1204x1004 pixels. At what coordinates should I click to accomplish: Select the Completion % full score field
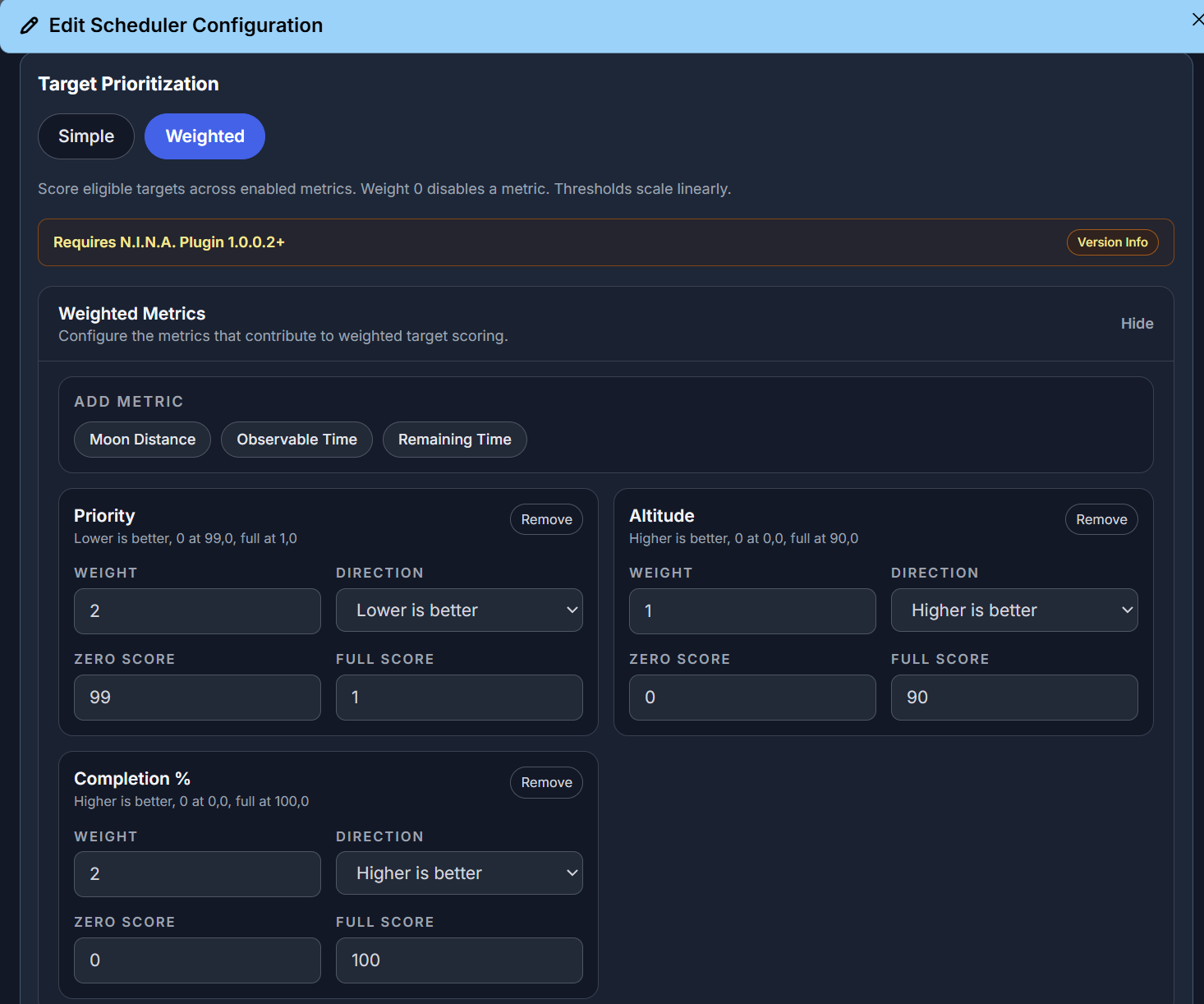point(459,960)
